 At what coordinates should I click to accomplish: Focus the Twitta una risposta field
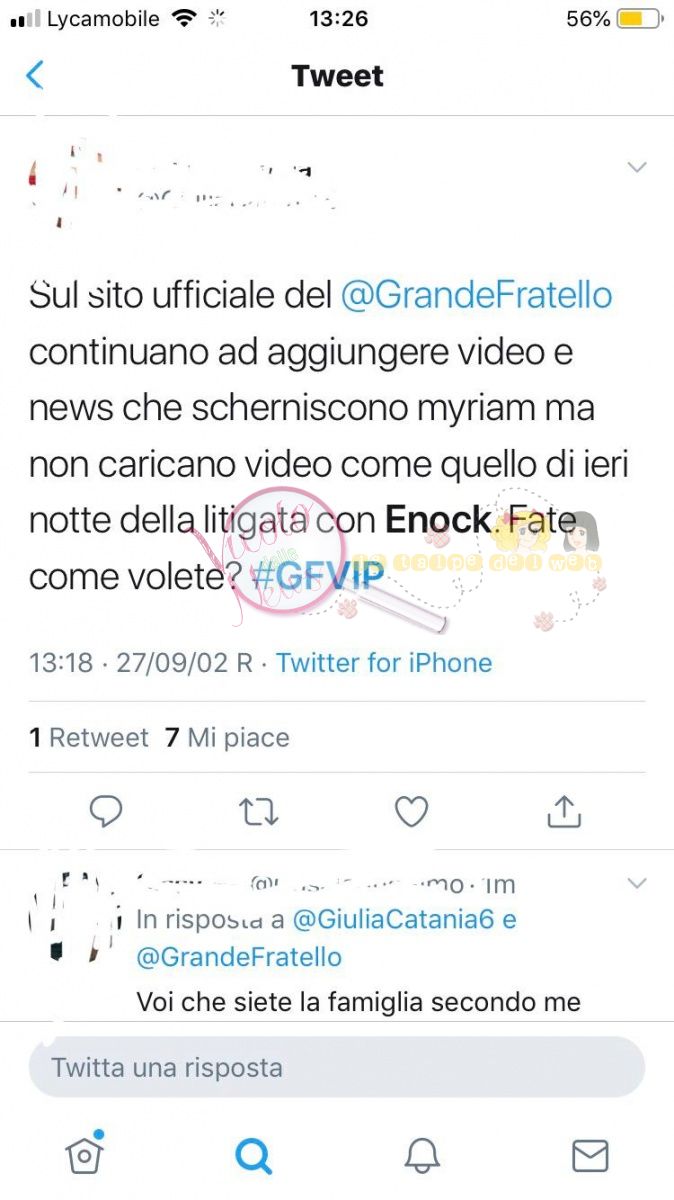(337, 1067)
